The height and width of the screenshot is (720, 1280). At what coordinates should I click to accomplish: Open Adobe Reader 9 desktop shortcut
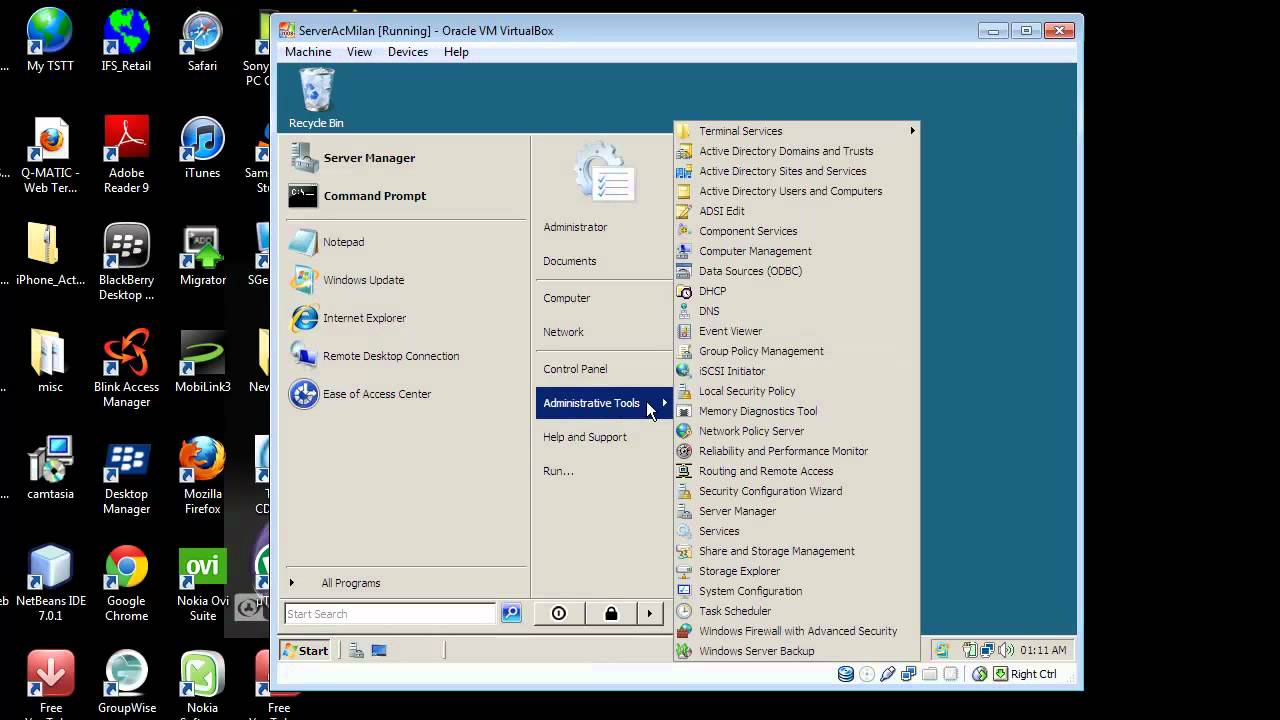click(127, 155)
